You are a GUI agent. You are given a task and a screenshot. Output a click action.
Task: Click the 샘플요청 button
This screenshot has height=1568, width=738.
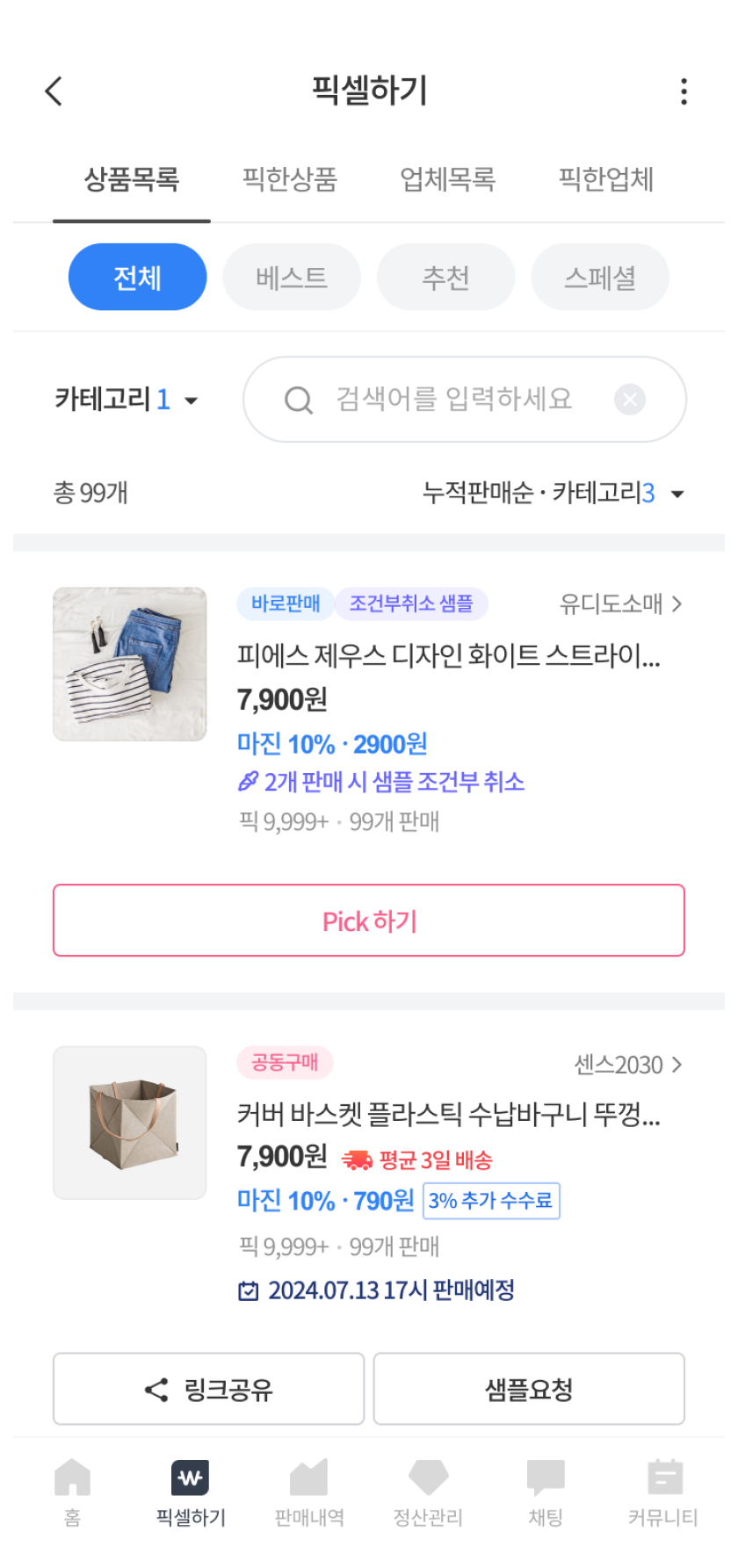(529, 1389)
